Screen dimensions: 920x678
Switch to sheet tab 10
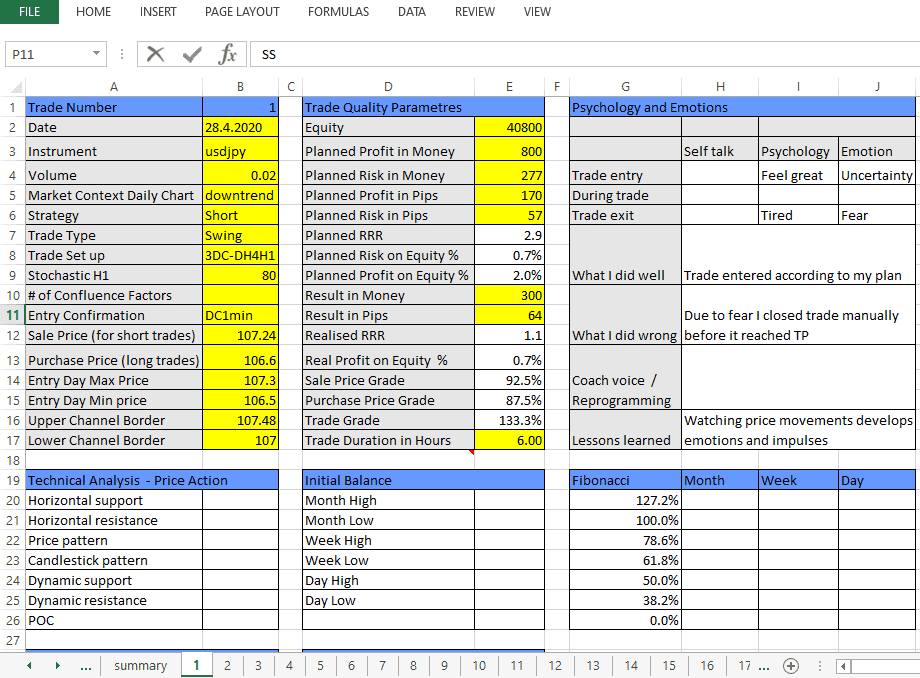[x=479, y=665]
